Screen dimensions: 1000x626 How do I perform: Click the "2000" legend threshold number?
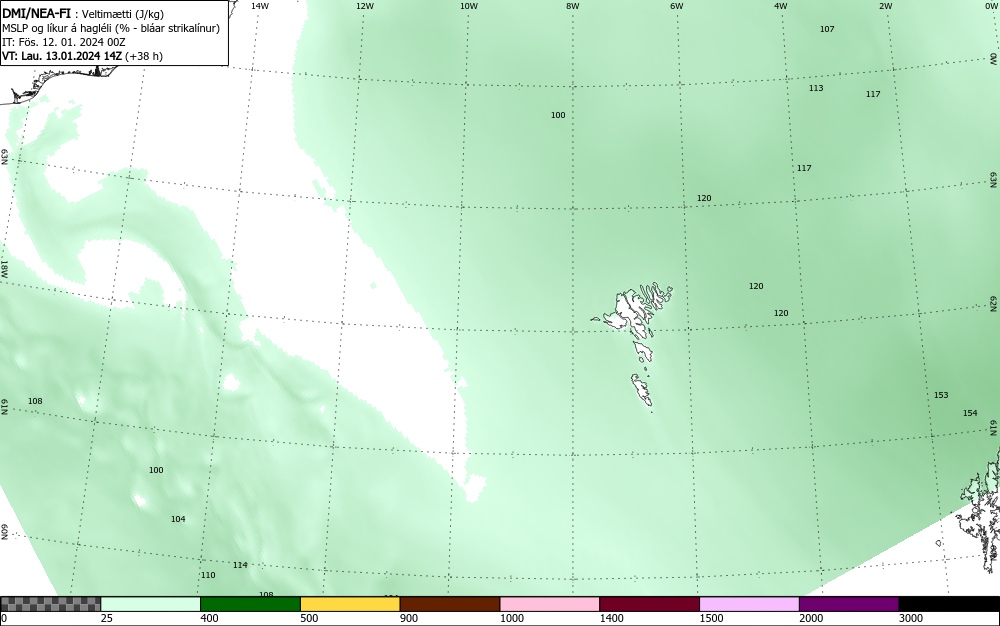pos(811,618)
